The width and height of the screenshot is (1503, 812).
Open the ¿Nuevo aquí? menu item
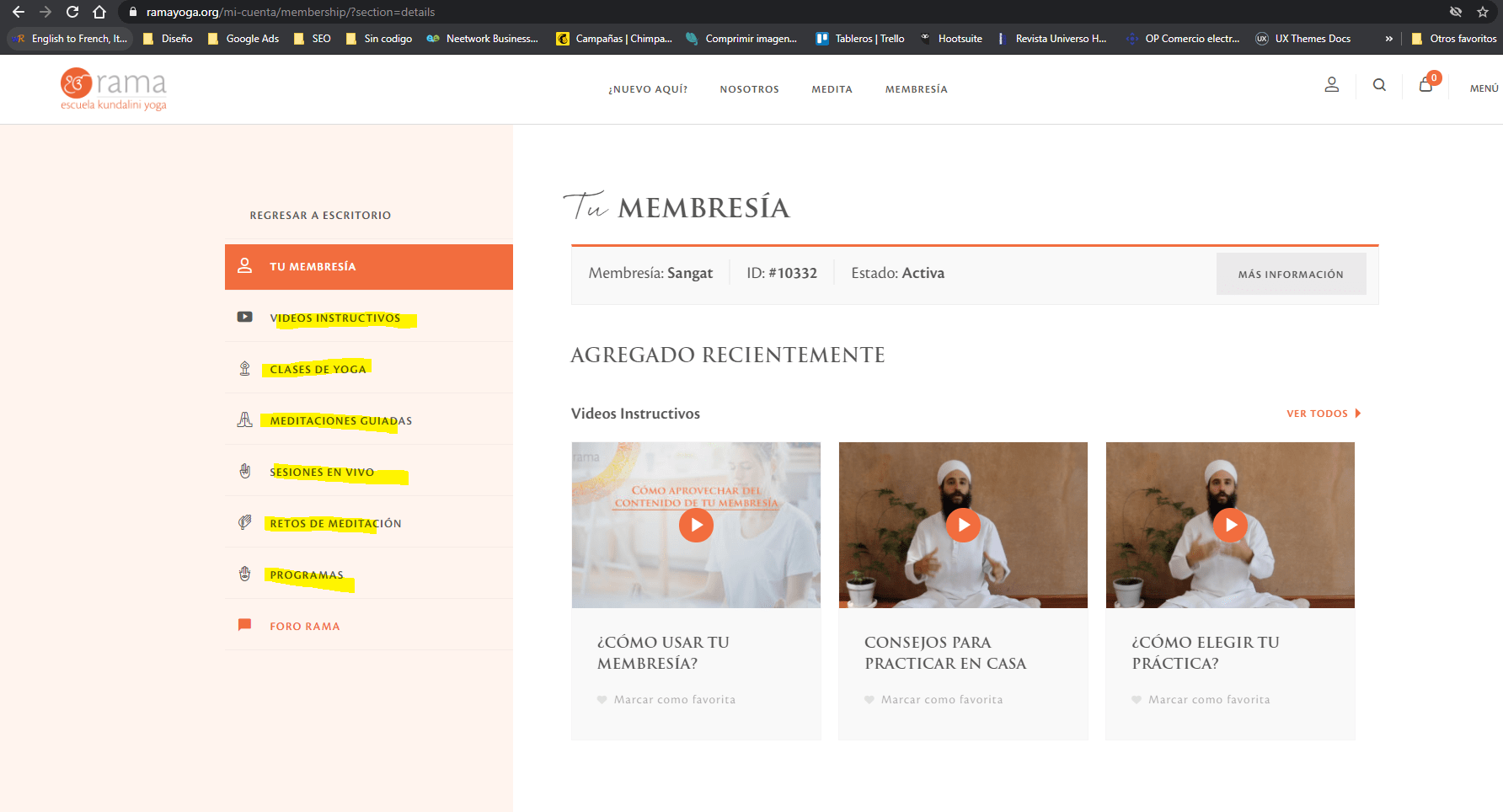[x=648, y=89]
